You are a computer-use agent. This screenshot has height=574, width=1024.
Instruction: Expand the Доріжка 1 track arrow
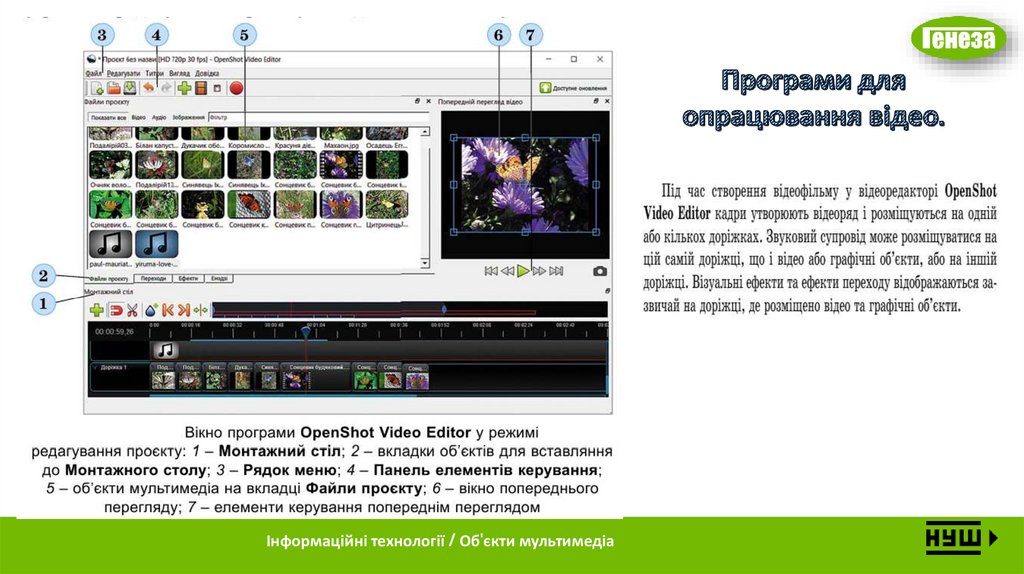[95, 368]
